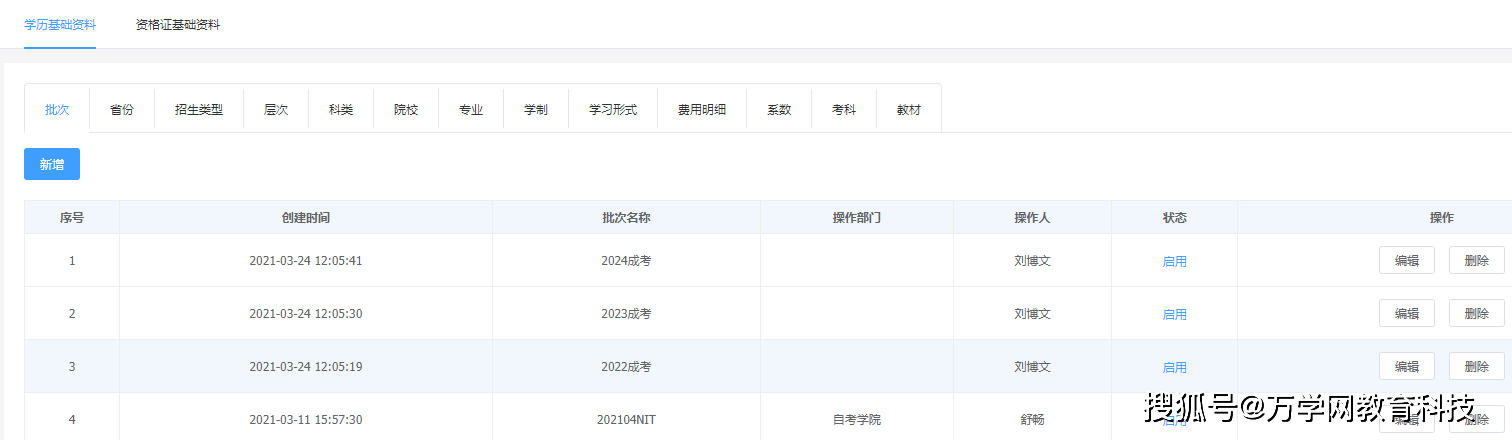Screen dimensions: 1512x440
Task: Toggle 启用 status for 2024成考
Action: tap(1174, 261)
